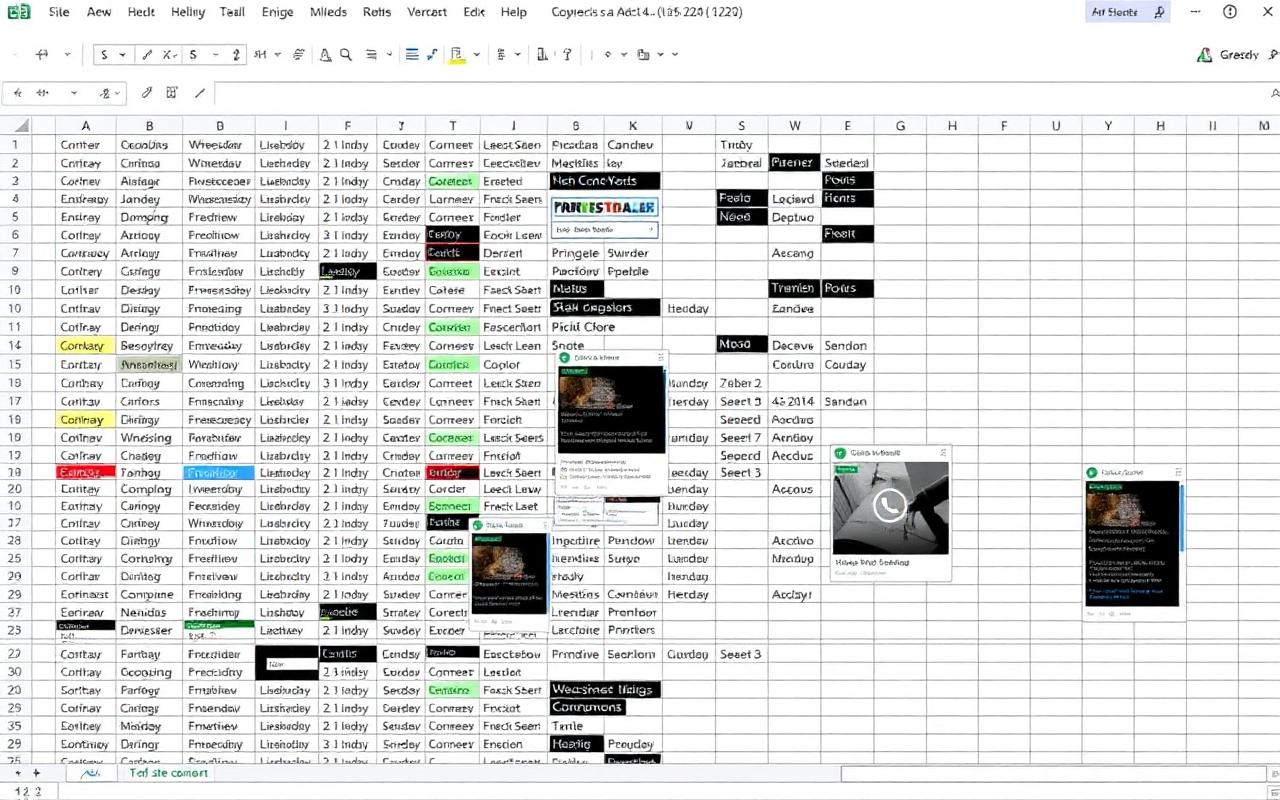Click the phone call icon in the popup
This screenshot has height=800, width=1280.
(889, 506)
